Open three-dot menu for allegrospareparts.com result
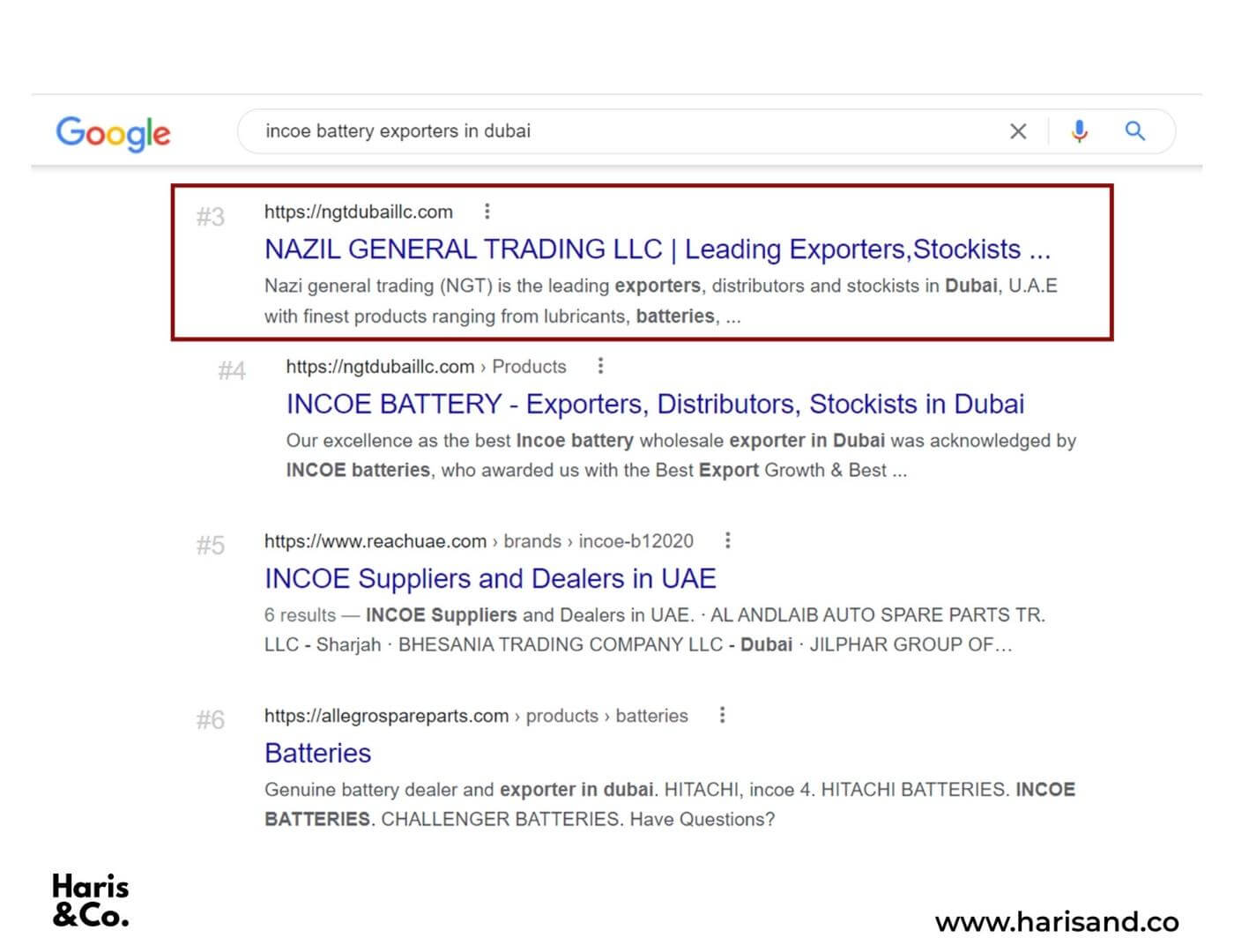Screen dimensions: 1234x952 pos(722,715)
